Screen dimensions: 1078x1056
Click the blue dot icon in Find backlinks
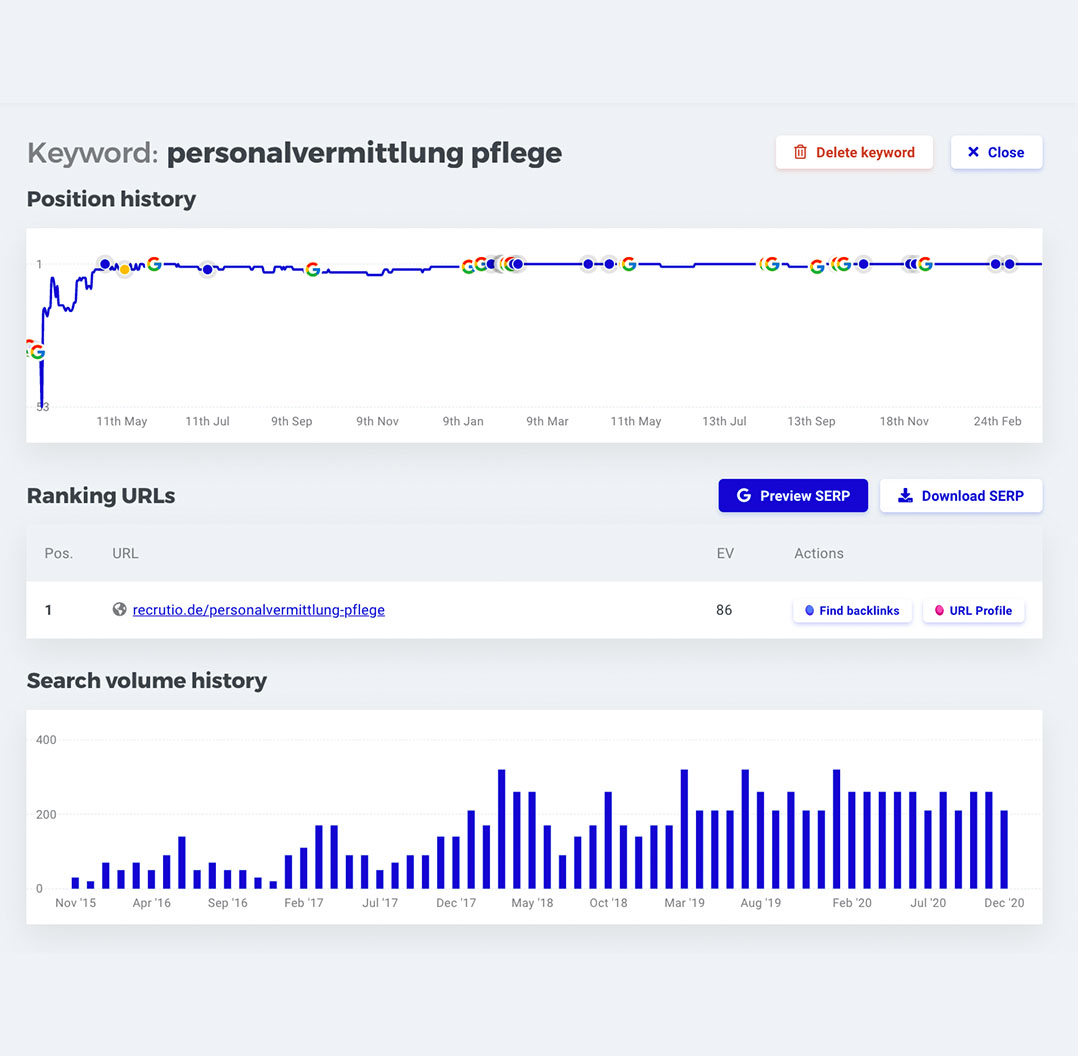tap(809, 610)
